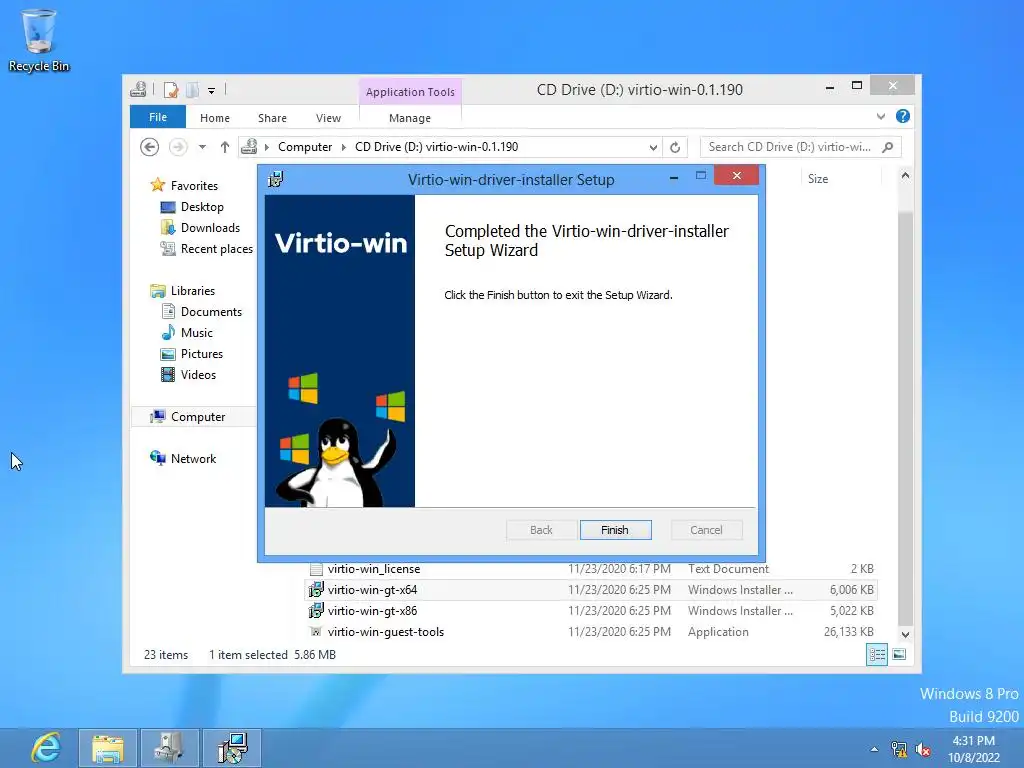1024x768 pixels.
Task: Switch to Details view button
Action: (x=876, y=654)
